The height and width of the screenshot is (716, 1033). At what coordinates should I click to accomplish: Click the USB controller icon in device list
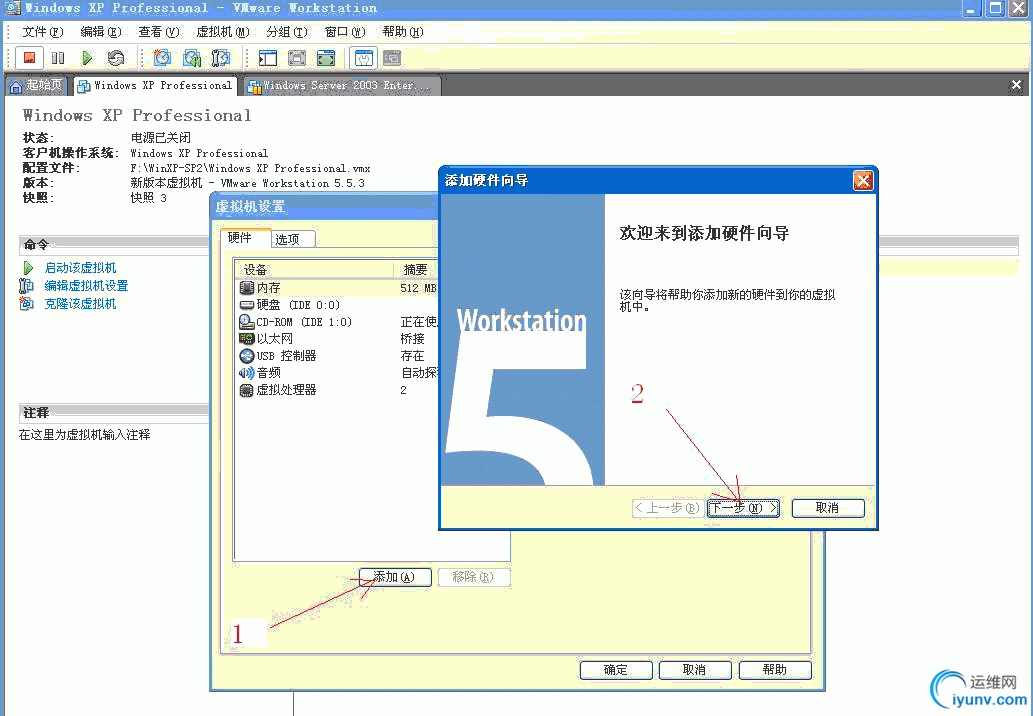[246, 356]
